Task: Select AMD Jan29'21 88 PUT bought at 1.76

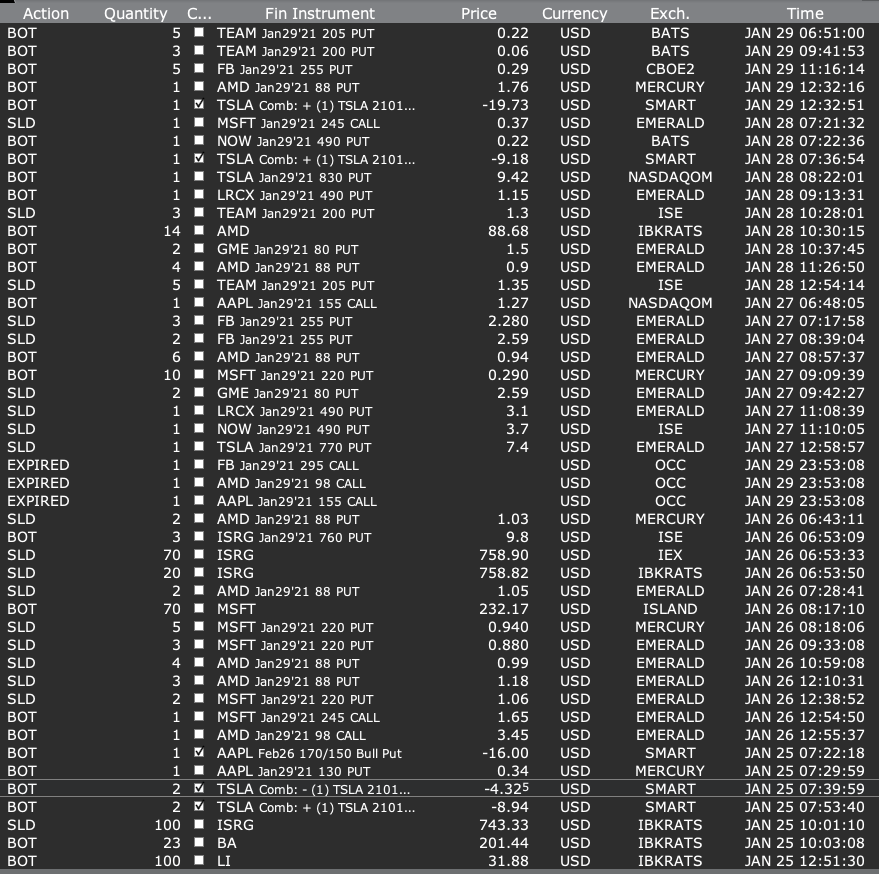Action: [x=288, y=87]
